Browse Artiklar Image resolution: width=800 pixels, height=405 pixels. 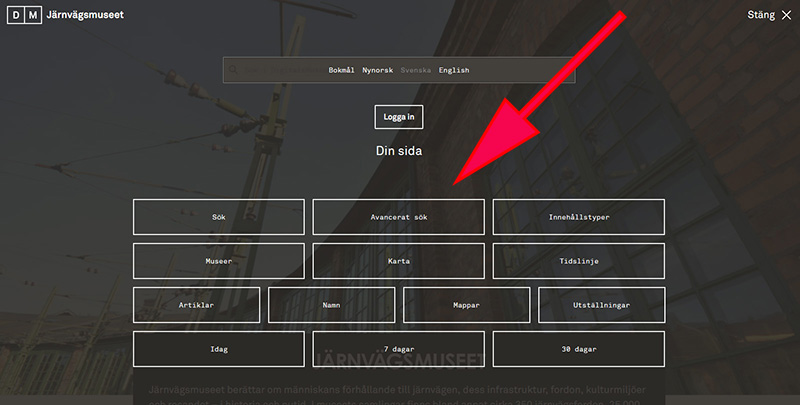tap(196, 305)
